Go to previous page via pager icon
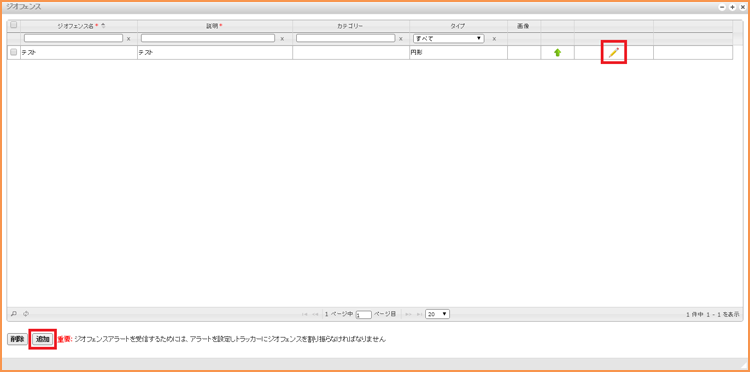This screenshot has height=372, width=750. 315,314
